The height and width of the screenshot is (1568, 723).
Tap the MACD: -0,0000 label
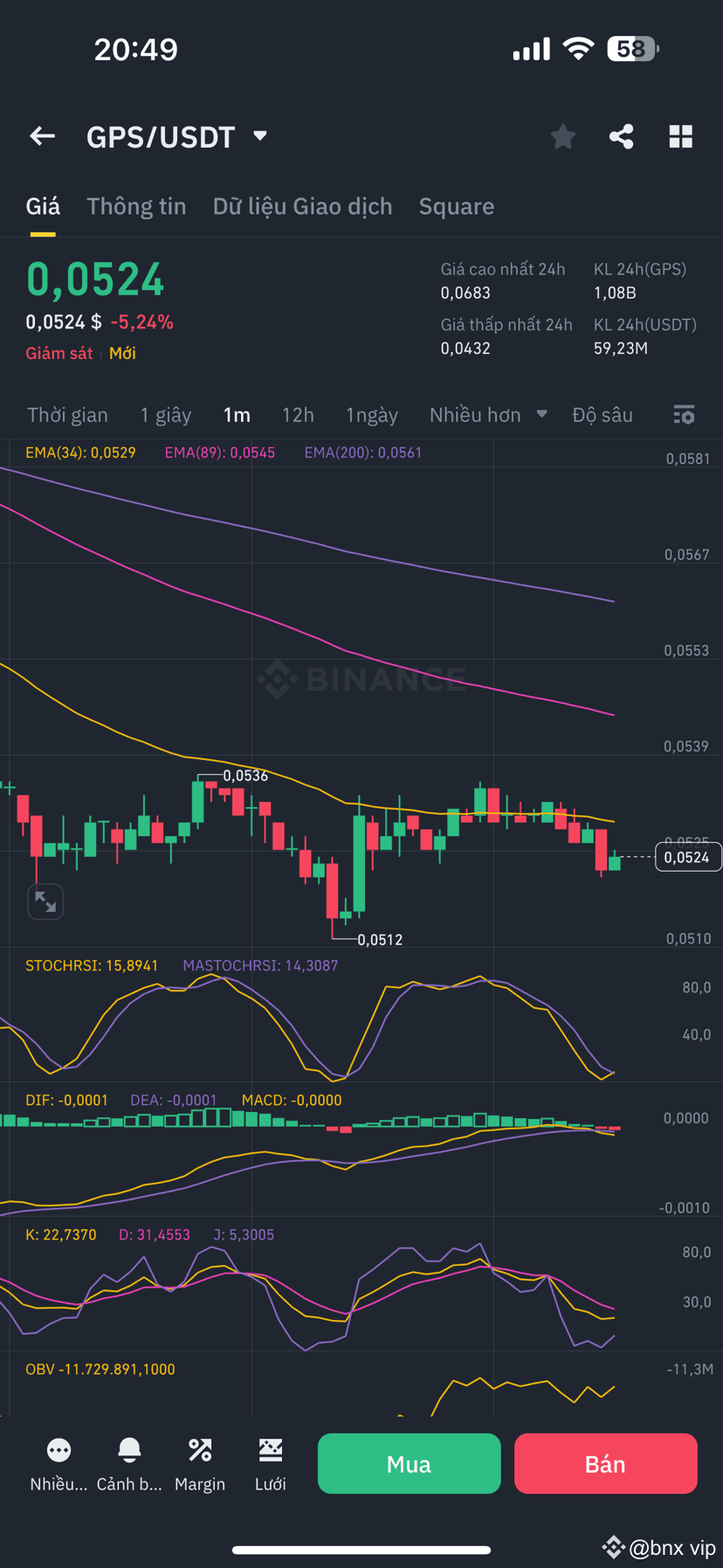click(x=292, y=1100)
